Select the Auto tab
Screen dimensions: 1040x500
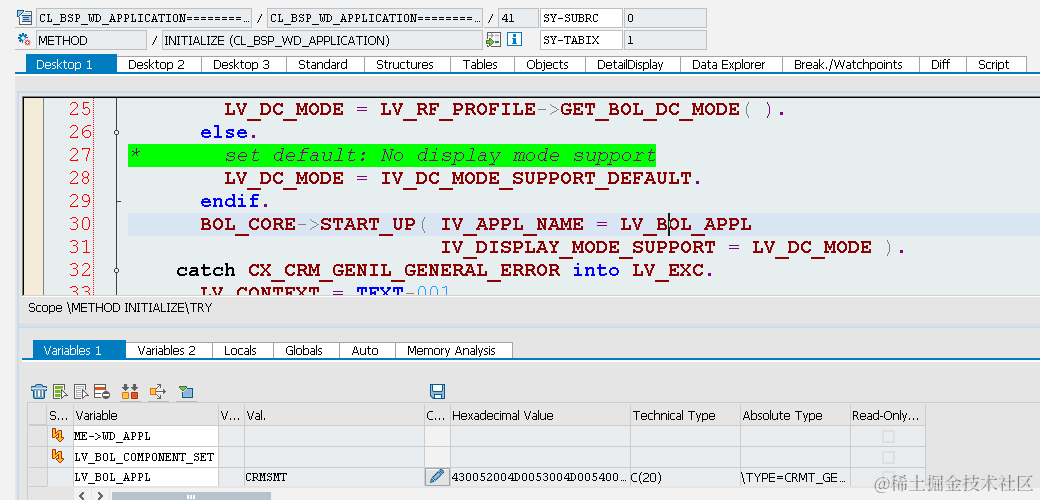tap(365, 350)
